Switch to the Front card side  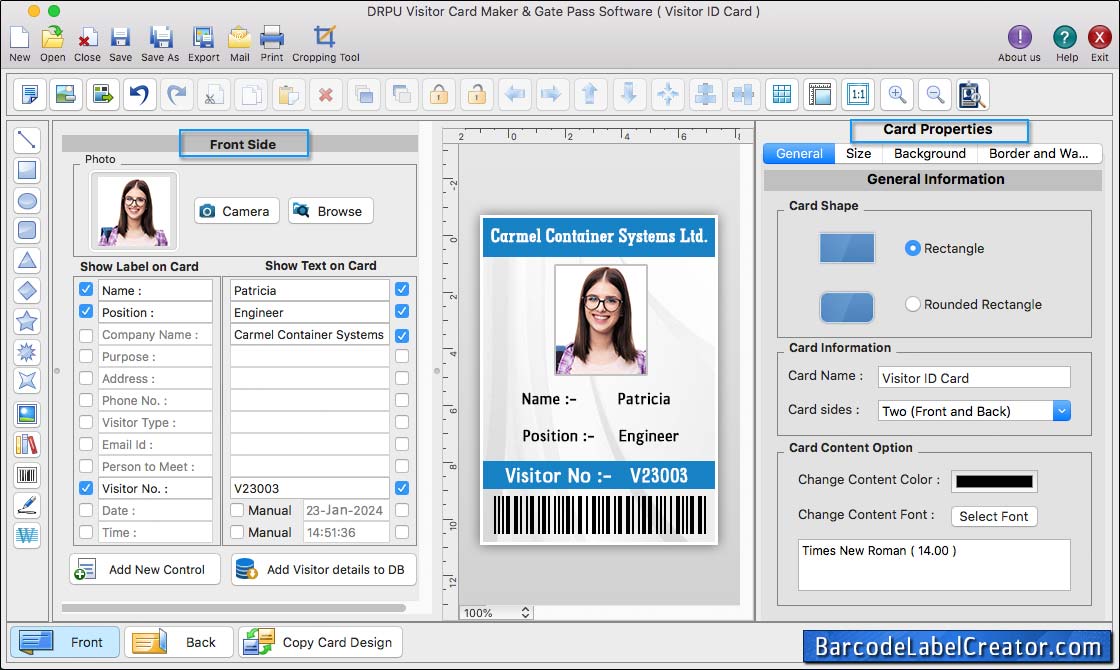coord(64,641)
